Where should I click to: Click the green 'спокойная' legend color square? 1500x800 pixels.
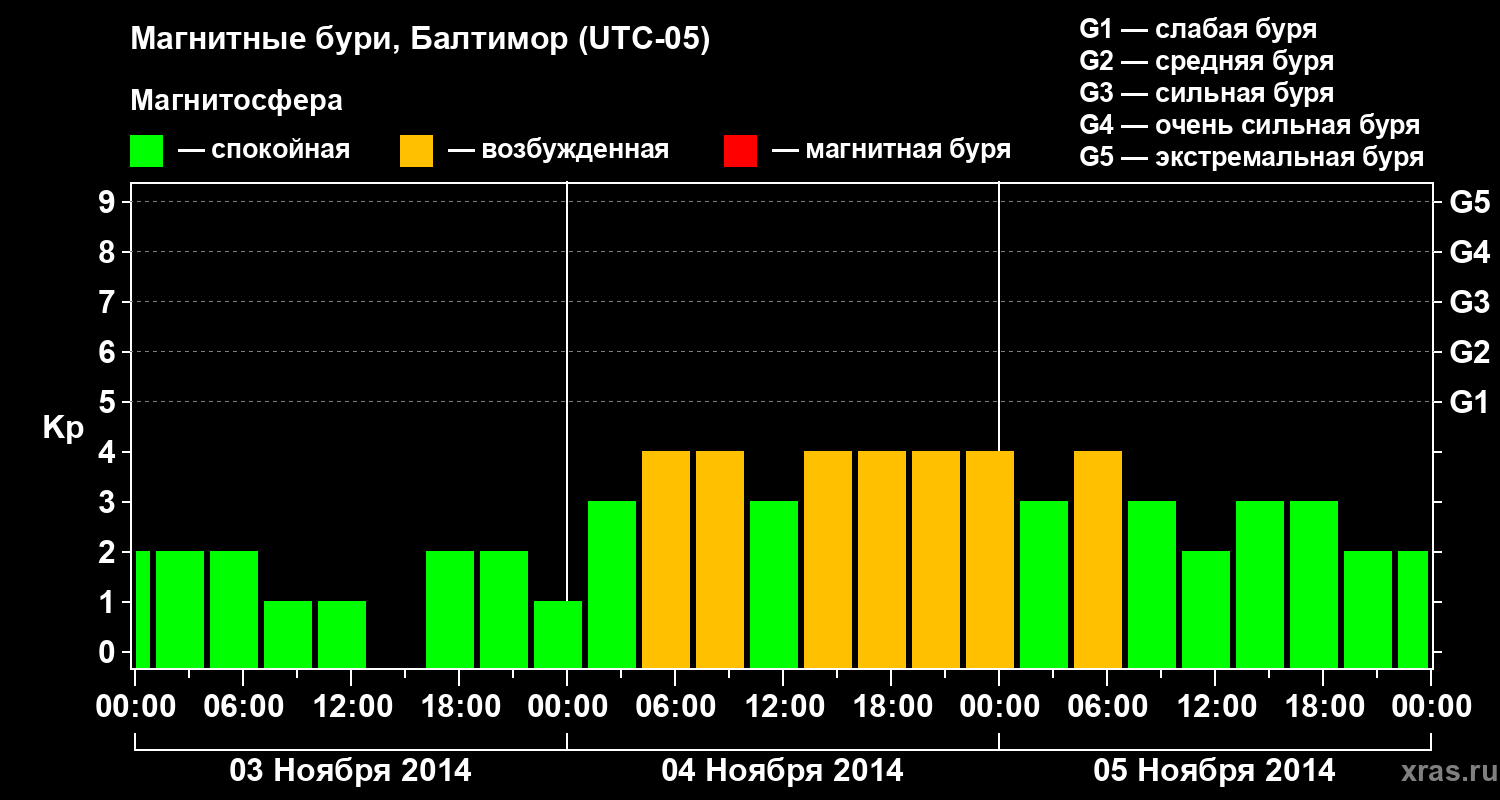click(x=146, y=151)
